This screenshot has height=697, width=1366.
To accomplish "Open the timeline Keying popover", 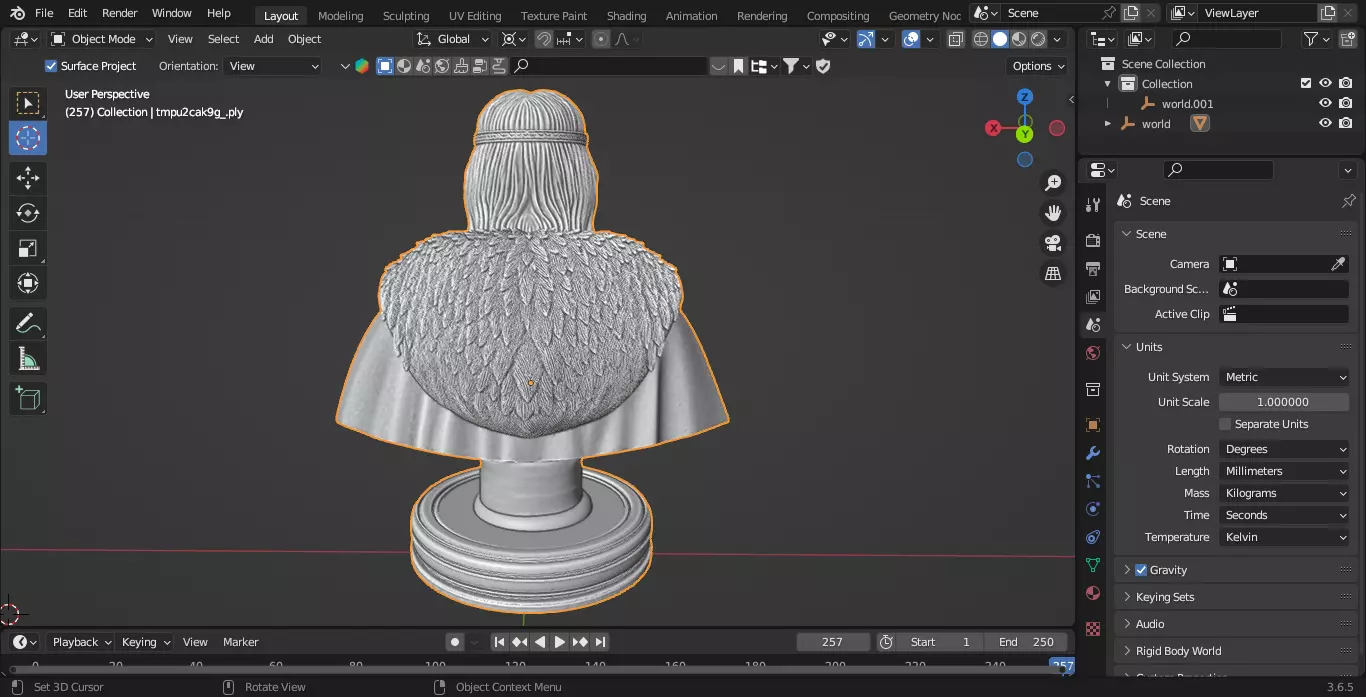I will (145, 642).
